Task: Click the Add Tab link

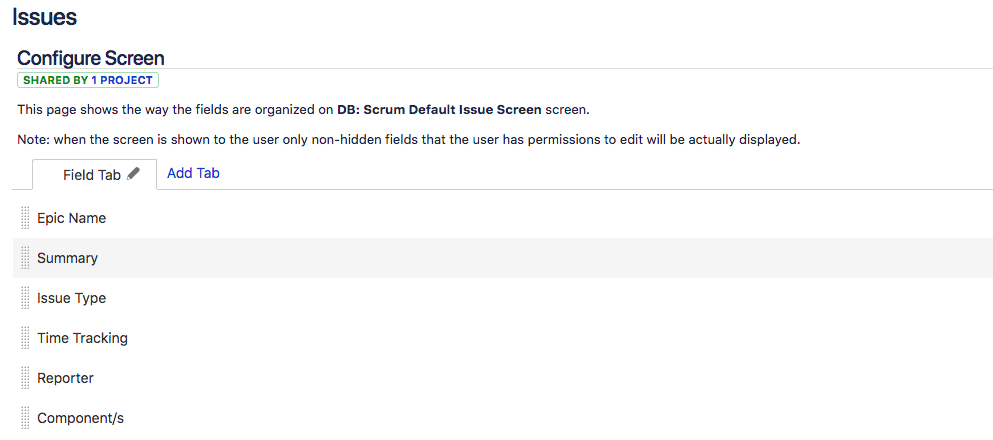Action: point(193,173)
